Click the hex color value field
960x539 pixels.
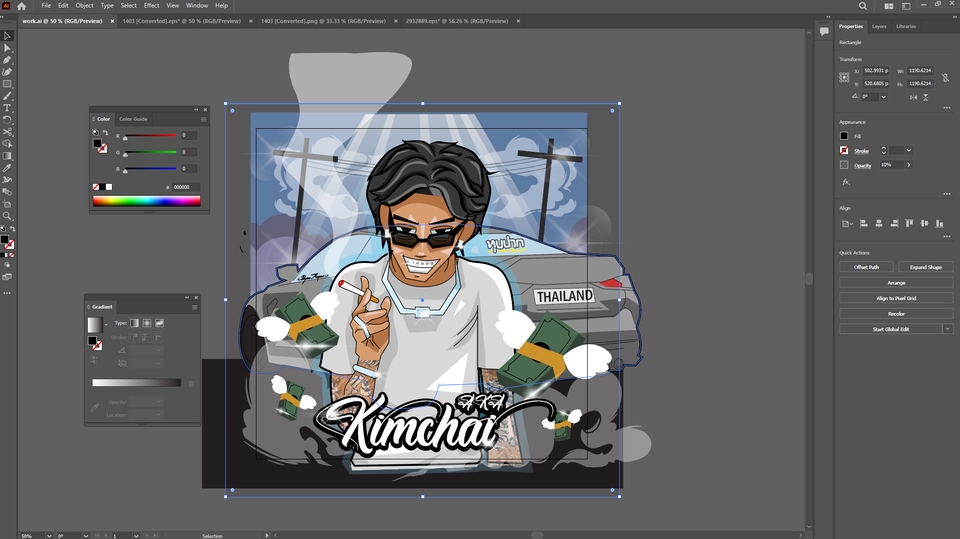[x=185, y=187]
